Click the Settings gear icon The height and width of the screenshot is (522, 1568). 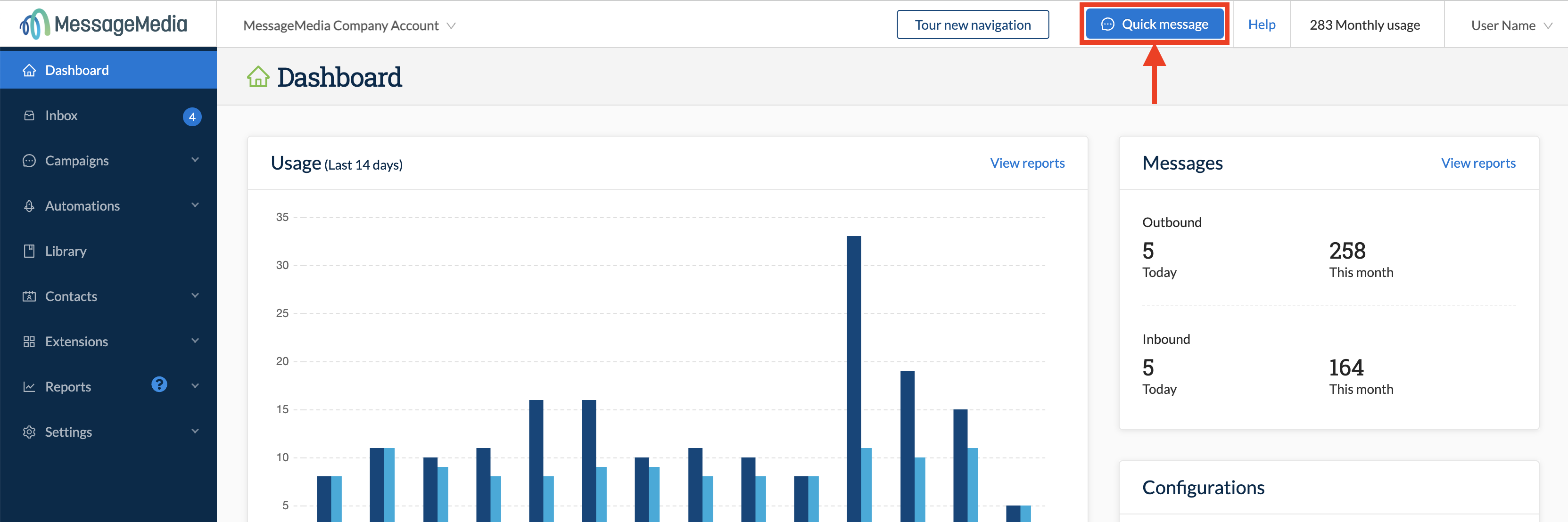29,432
